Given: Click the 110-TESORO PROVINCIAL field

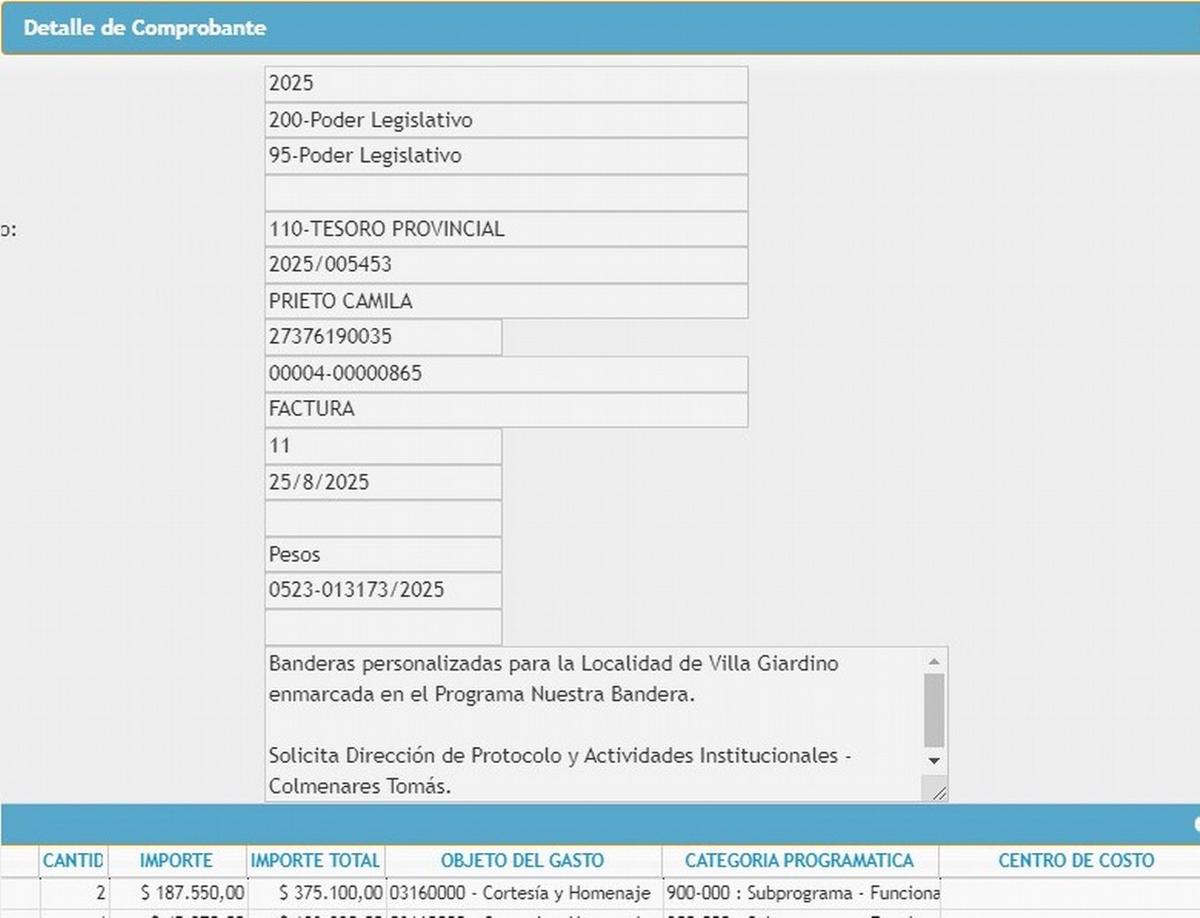Looking at the screenshot, I should [506, 229].
